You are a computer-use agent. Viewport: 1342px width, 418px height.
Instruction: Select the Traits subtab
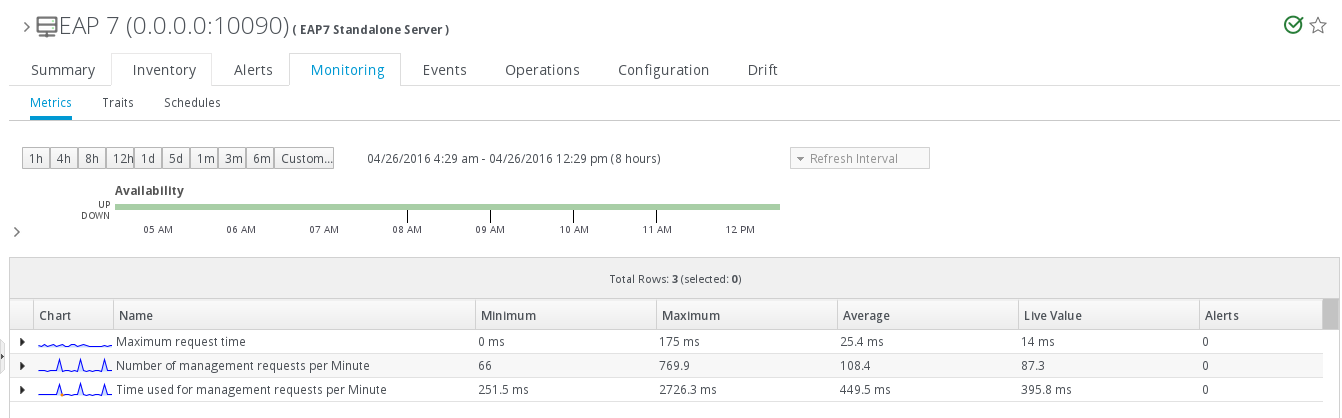click(118, 103)
